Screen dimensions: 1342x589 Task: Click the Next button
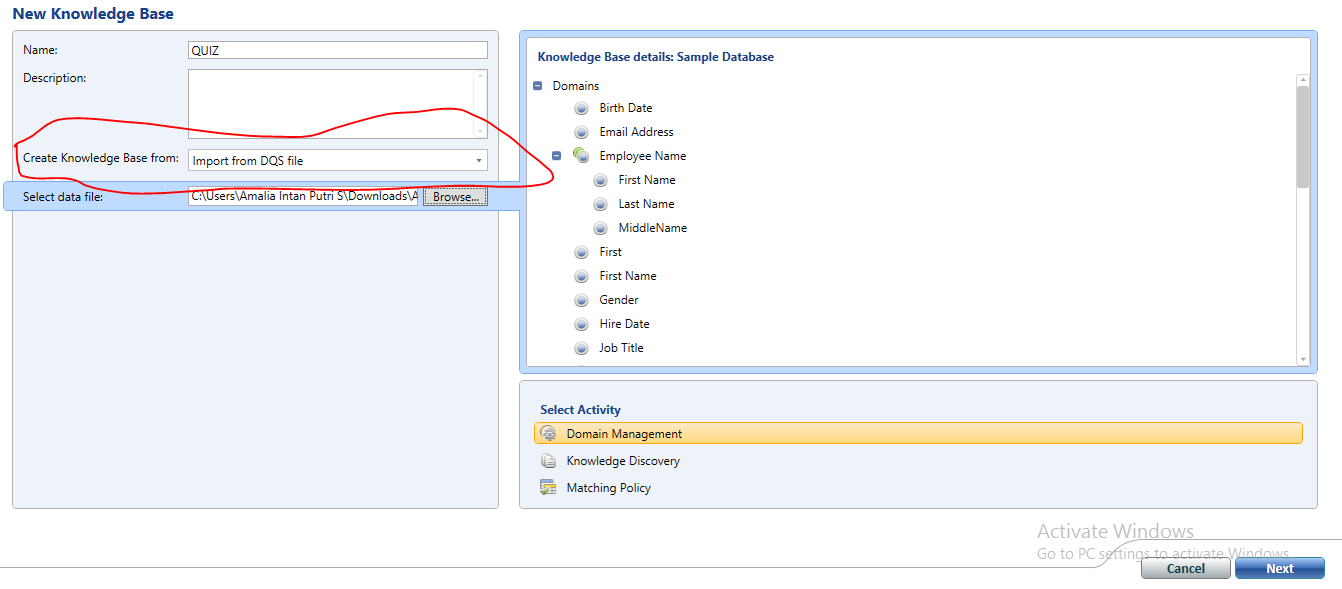[x=1279, y=567]
